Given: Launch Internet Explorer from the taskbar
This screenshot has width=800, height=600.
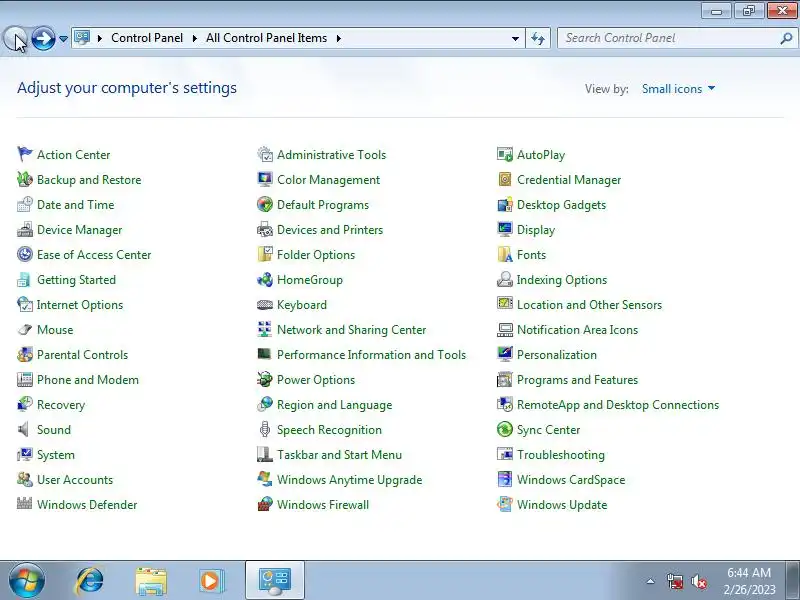Looking at the screenshot, I should pos(89,581).
